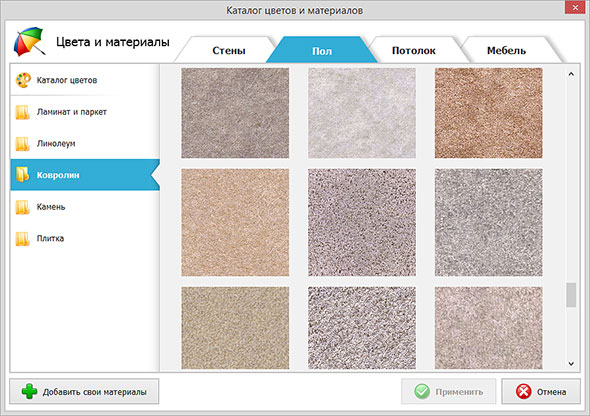Click the green checkmark icon on Применить
590x416 pixels.
click(x=422, y=392)
